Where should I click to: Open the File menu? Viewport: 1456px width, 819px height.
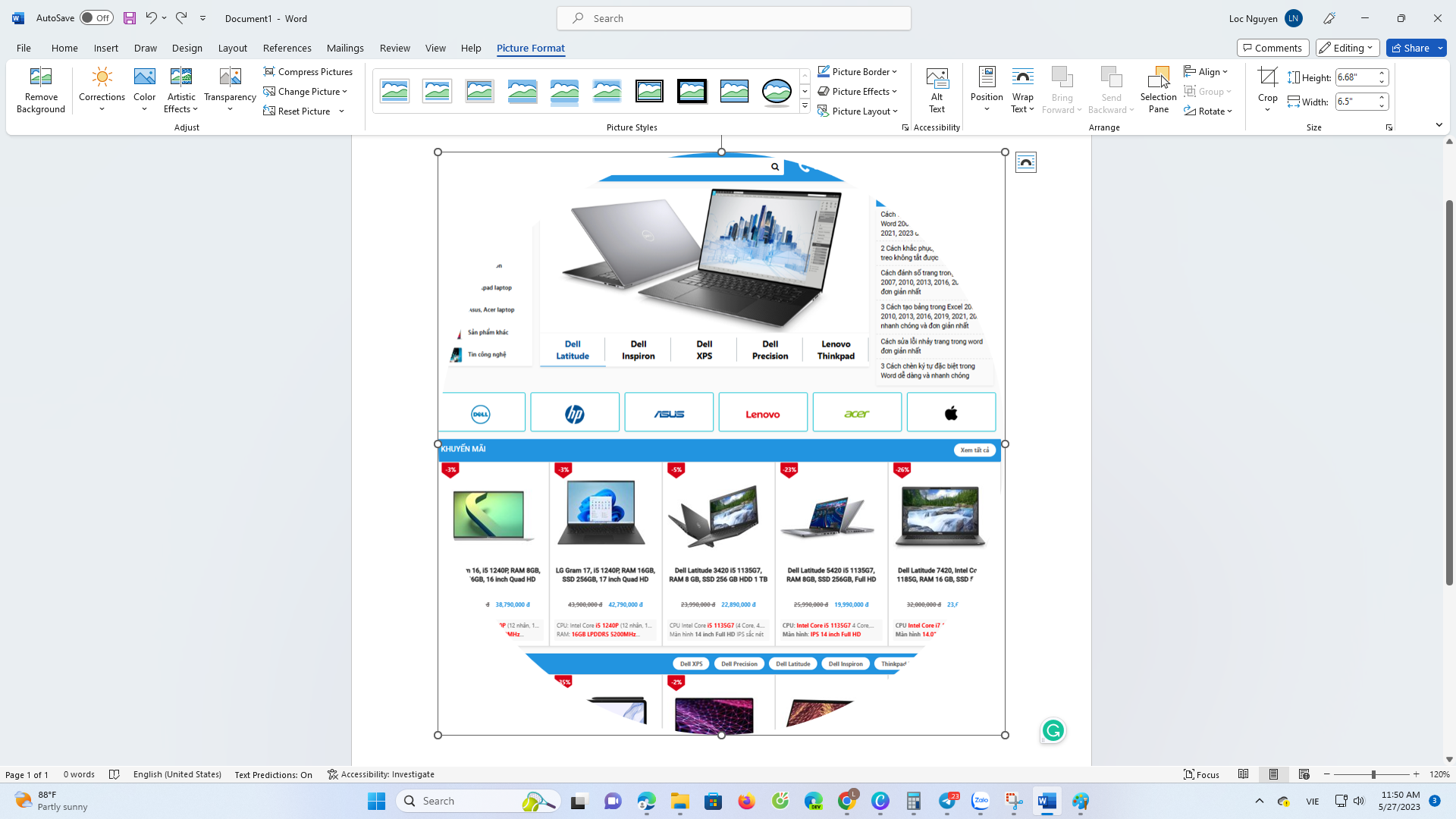(x=24, y=48)
